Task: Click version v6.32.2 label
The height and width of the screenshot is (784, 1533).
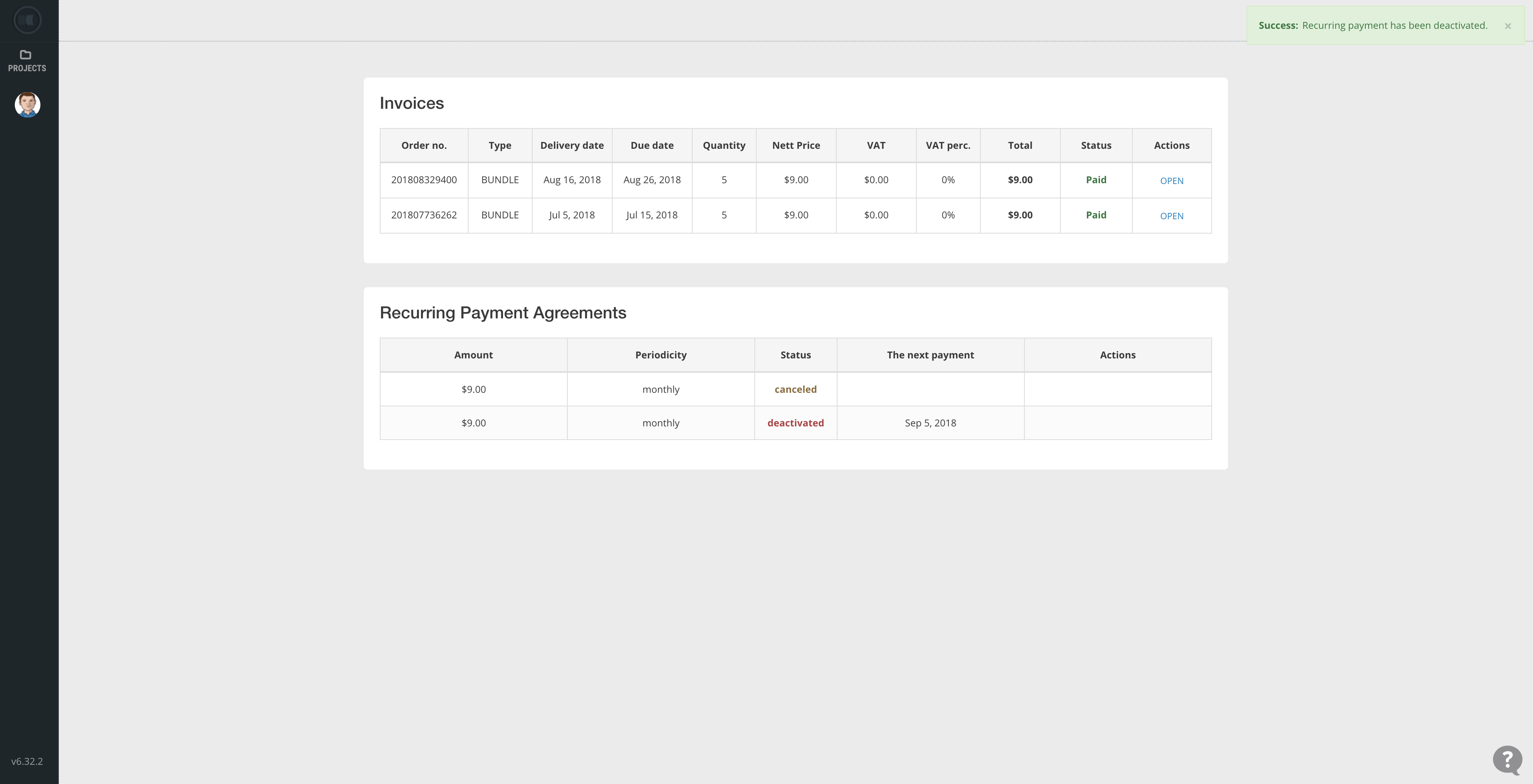Action: (27, 761)
